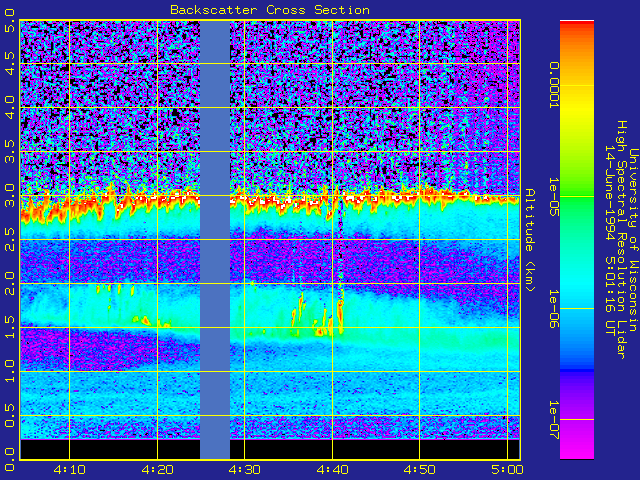640x480 pixels.
Task: Click the 5.0 altitude axis label
Action: 9,20
